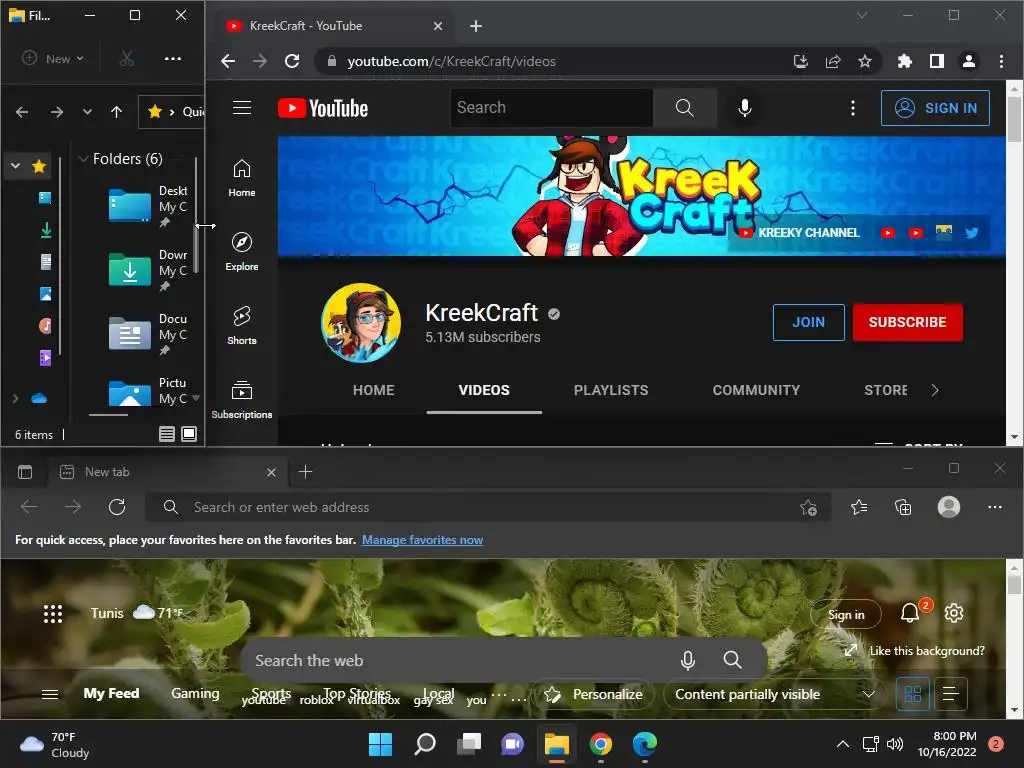The width and height of the screenshot is (1024, 768).
Task: Open Edge page settings gear
Action: (x=953, y=613)
